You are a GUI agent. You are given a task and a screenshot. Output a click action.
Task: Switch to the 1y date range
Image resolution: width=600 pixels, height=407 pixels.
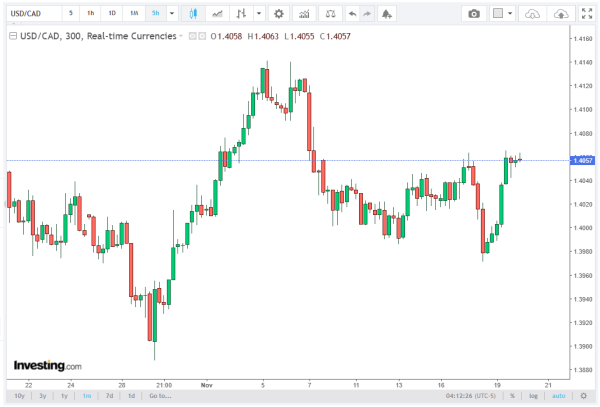65,395
